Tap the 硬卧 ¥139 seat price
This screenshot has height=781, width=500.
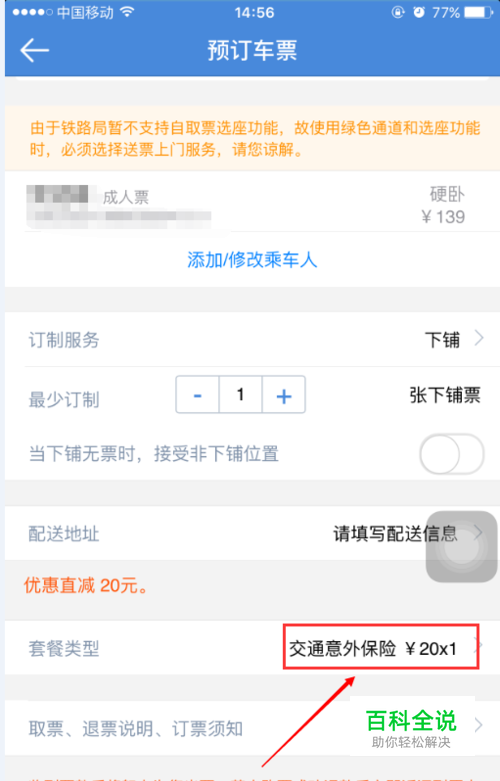pos(443,205)
